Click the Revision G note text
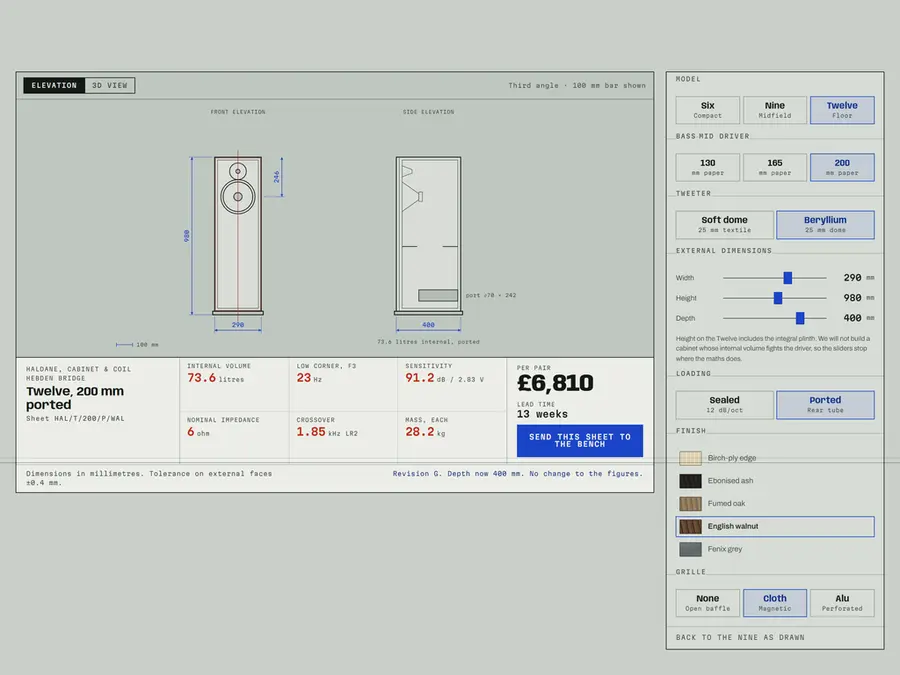The width and height of the screenshot is (900, 675). pyautogui.click(x=518, y=474)
